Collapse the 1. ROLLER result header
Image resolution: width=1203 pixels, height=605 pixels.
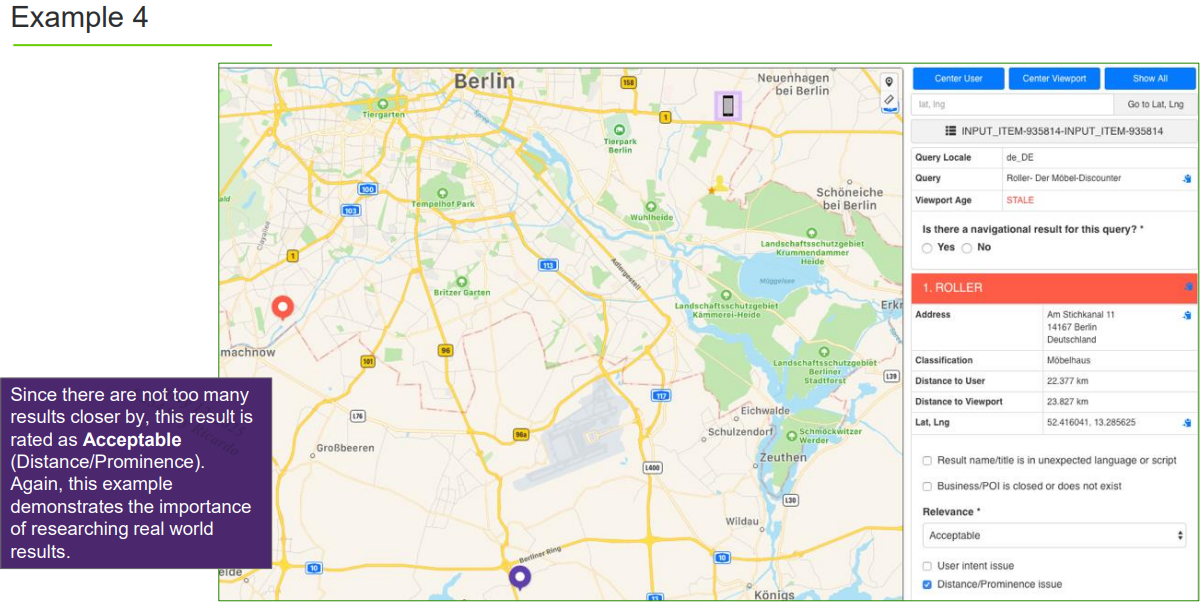tap(1054, 288)
